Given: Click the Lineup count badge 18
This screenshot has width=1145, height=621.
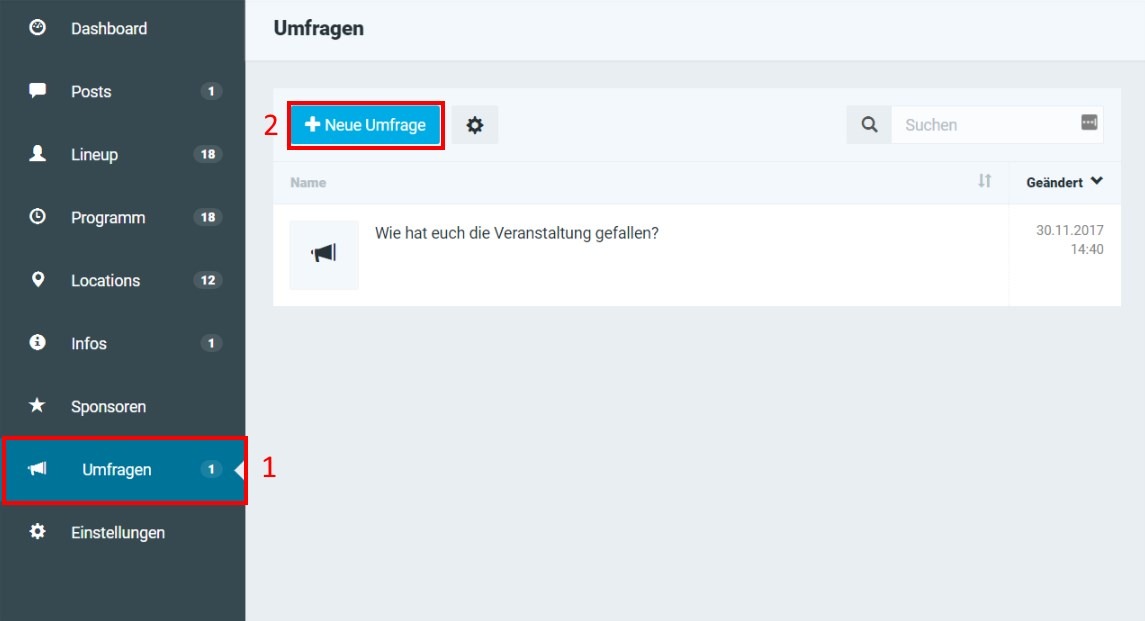Looking at the screenshot, I should coord(207,154).
